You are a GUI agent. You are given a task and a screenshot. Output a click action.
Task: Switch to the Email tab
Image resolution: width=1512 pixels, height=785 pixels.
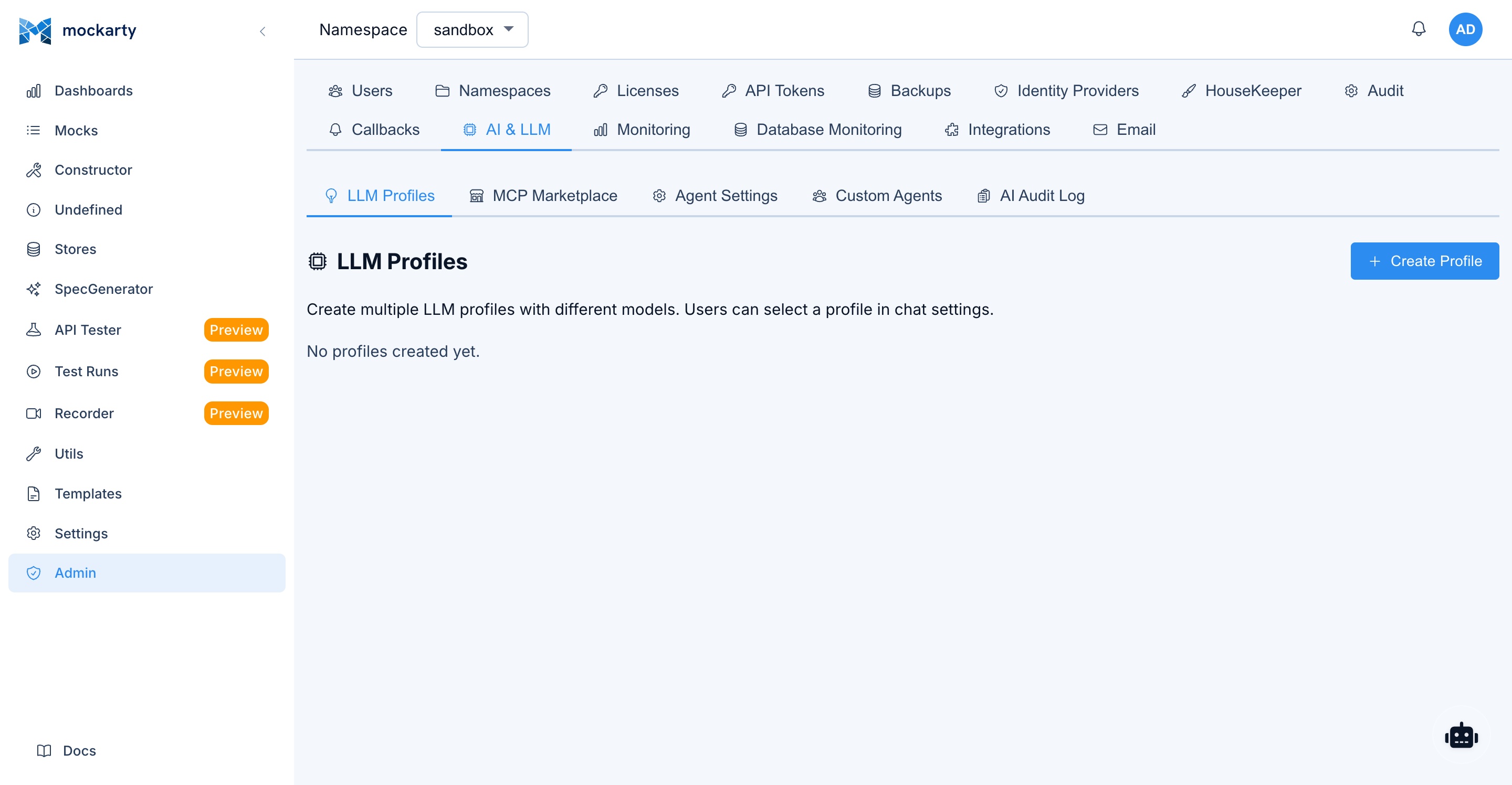1124,130
